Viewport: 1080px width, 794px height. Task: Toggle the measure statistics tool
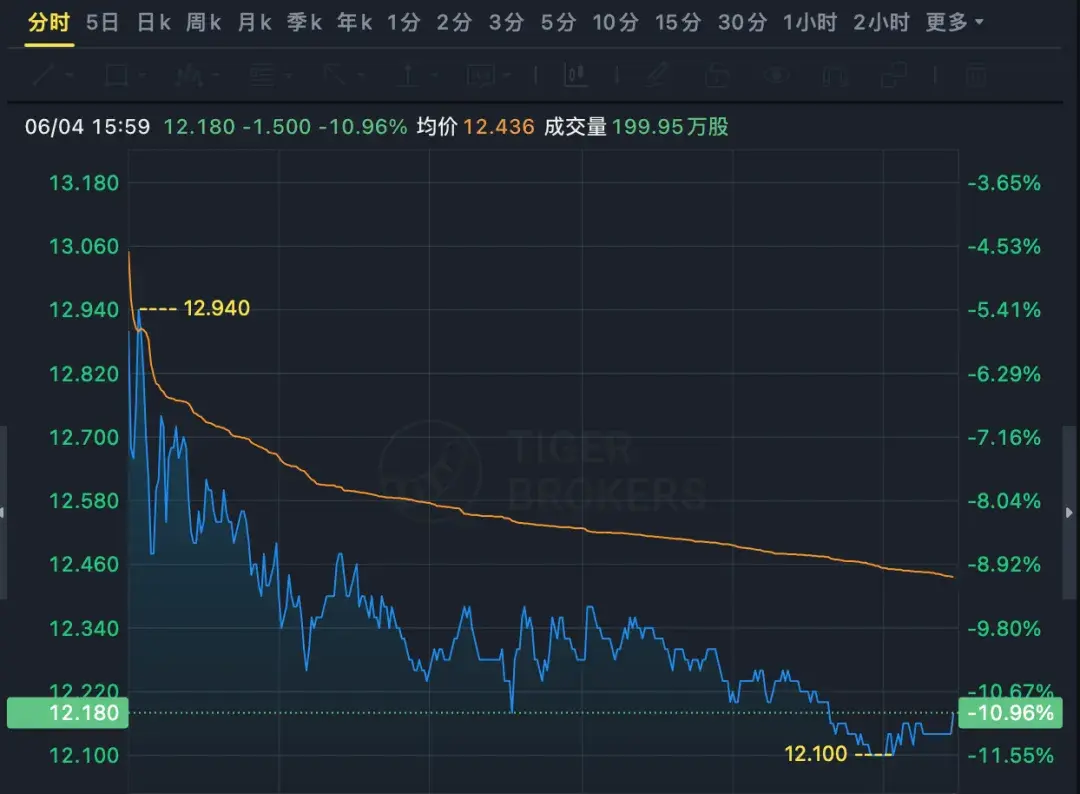[x=574, y=77]
